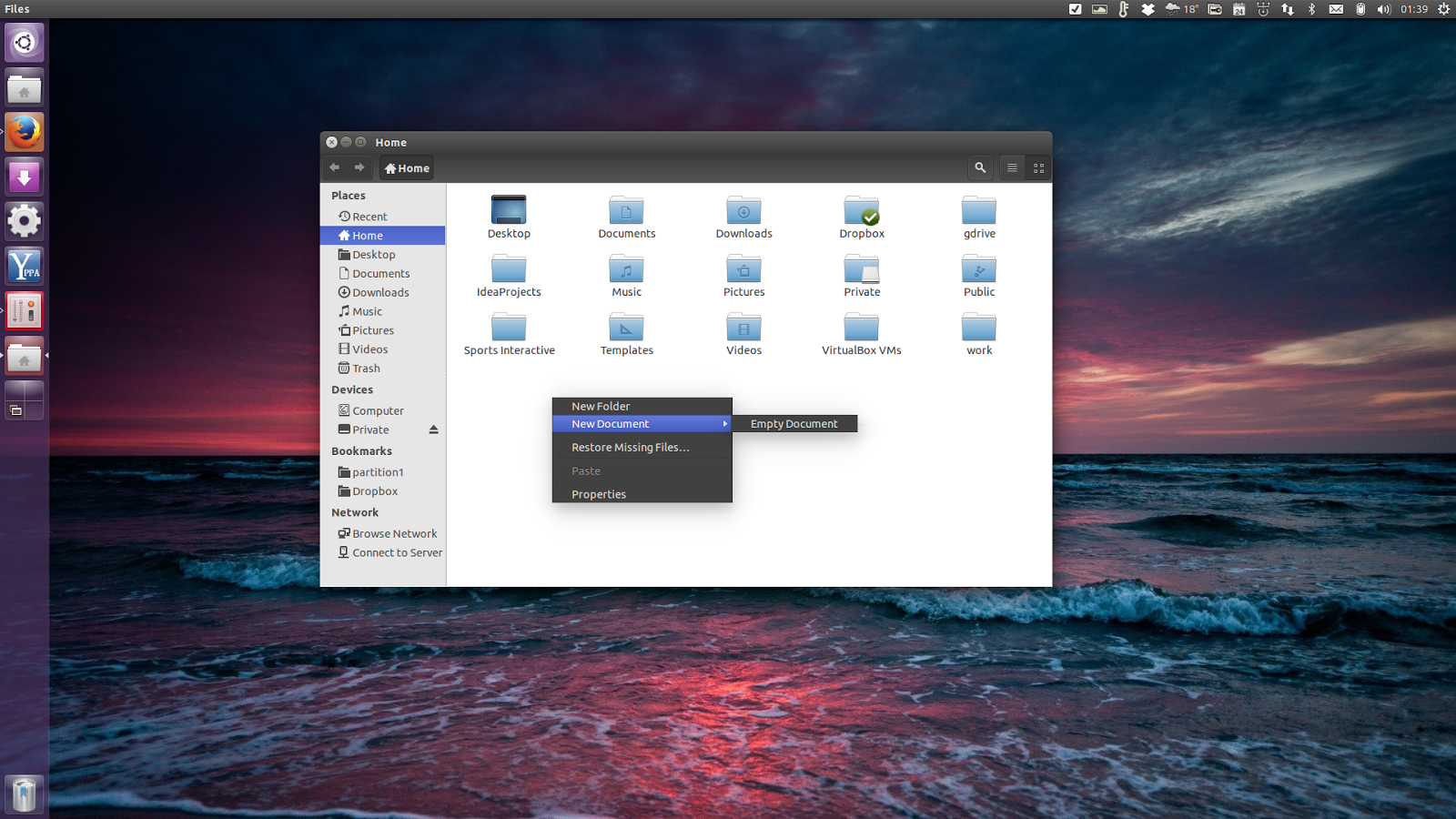Screen dimensions: 1456x819
Task: Open the messaging menu envelope indicator
Action: coord(1336,9)
